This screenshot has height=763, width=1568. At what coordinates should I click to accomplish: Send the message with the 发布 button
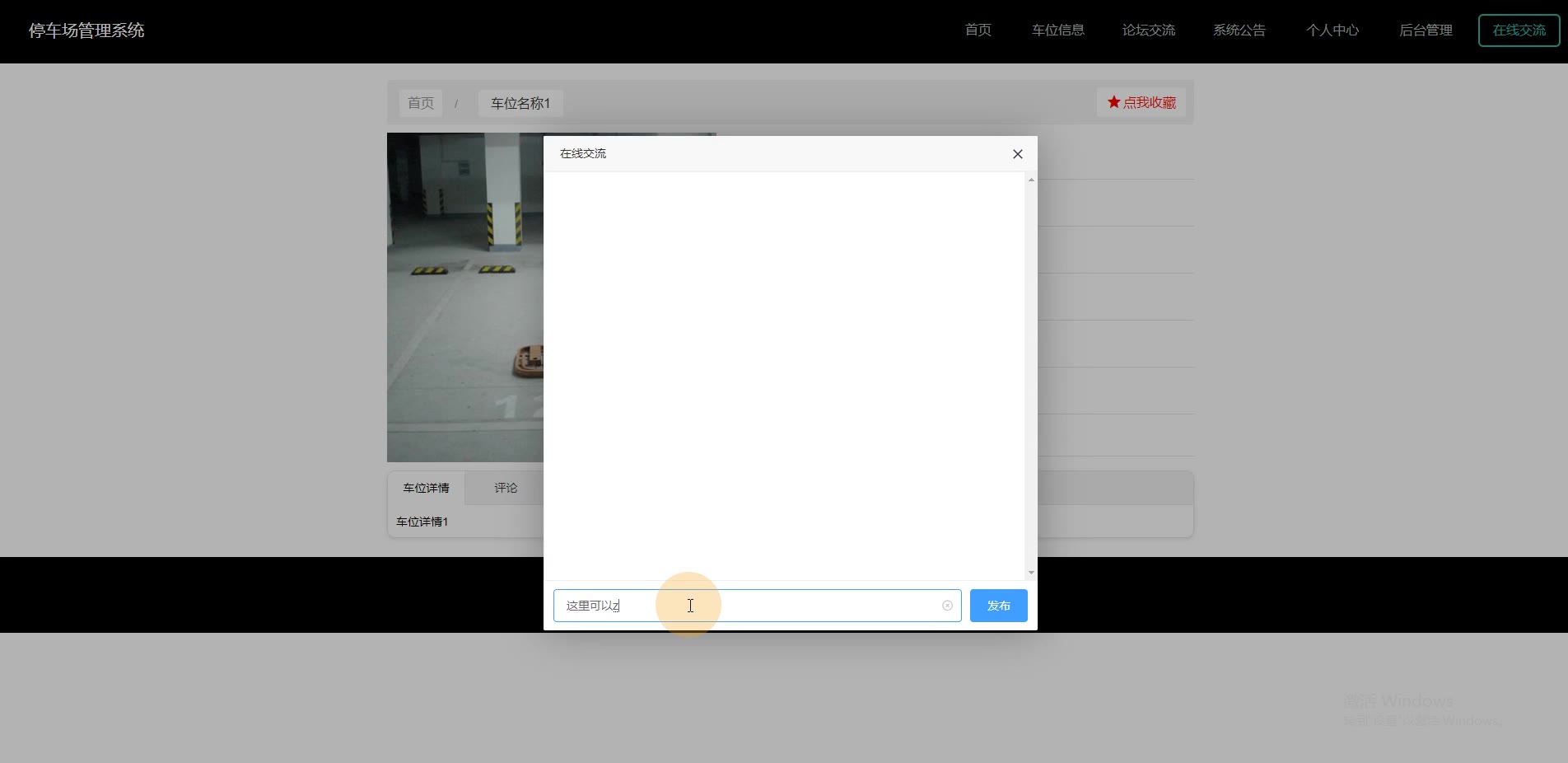tap(998, 606)
